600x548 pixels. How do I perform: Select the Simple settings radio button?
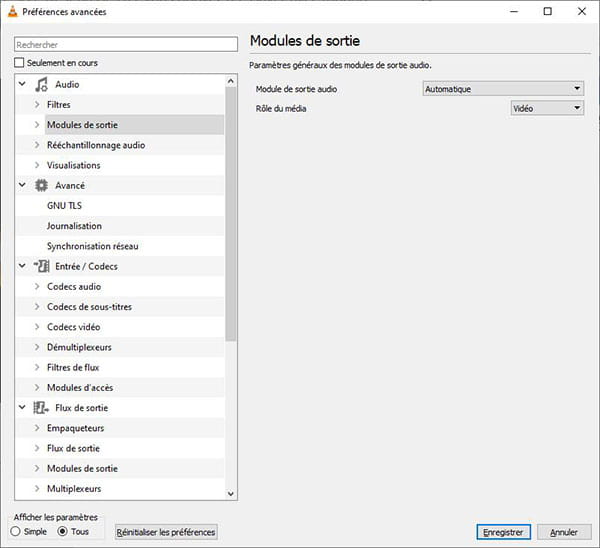pos(15,531)
